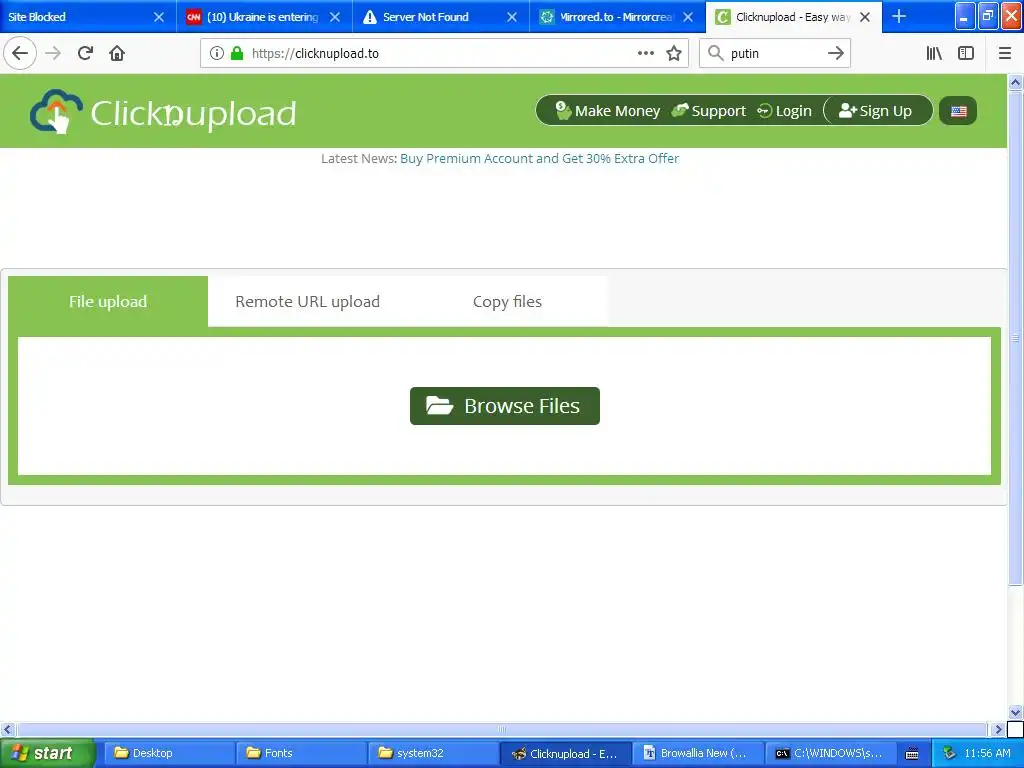
Task: Click the horizontal scrollbar left arrow
Action: (8, 729)
